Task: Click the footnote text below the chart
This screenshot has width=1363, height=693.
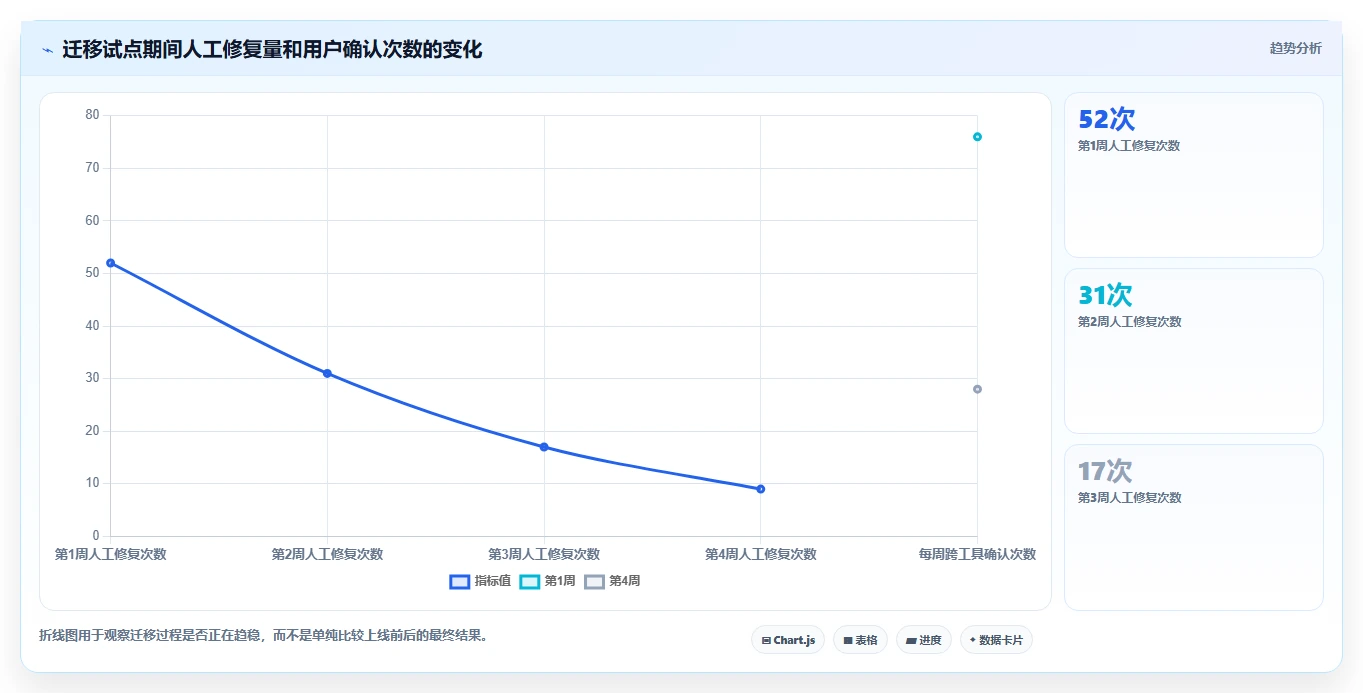Action: [263, 635]
